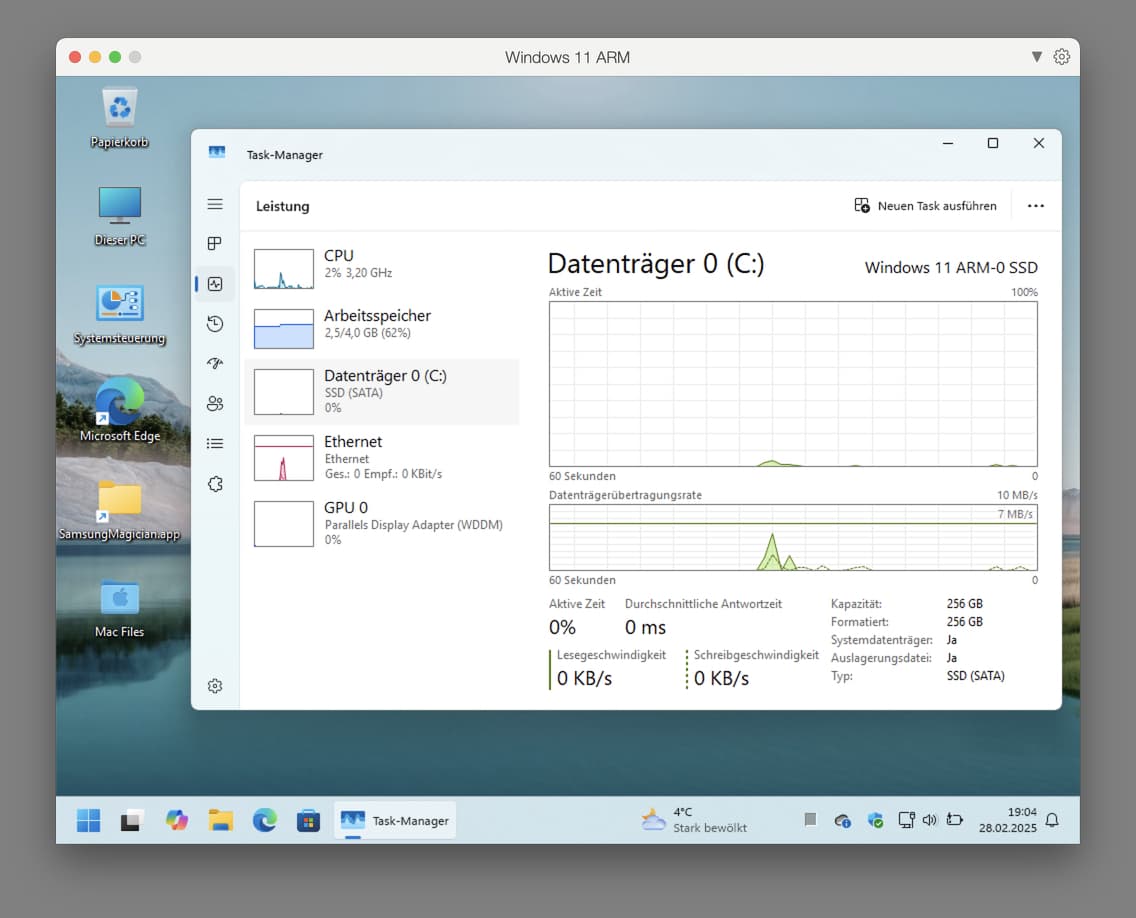Launch Copilot from the taskbar
The image size is (1136, 918).
tap(177, 820)
